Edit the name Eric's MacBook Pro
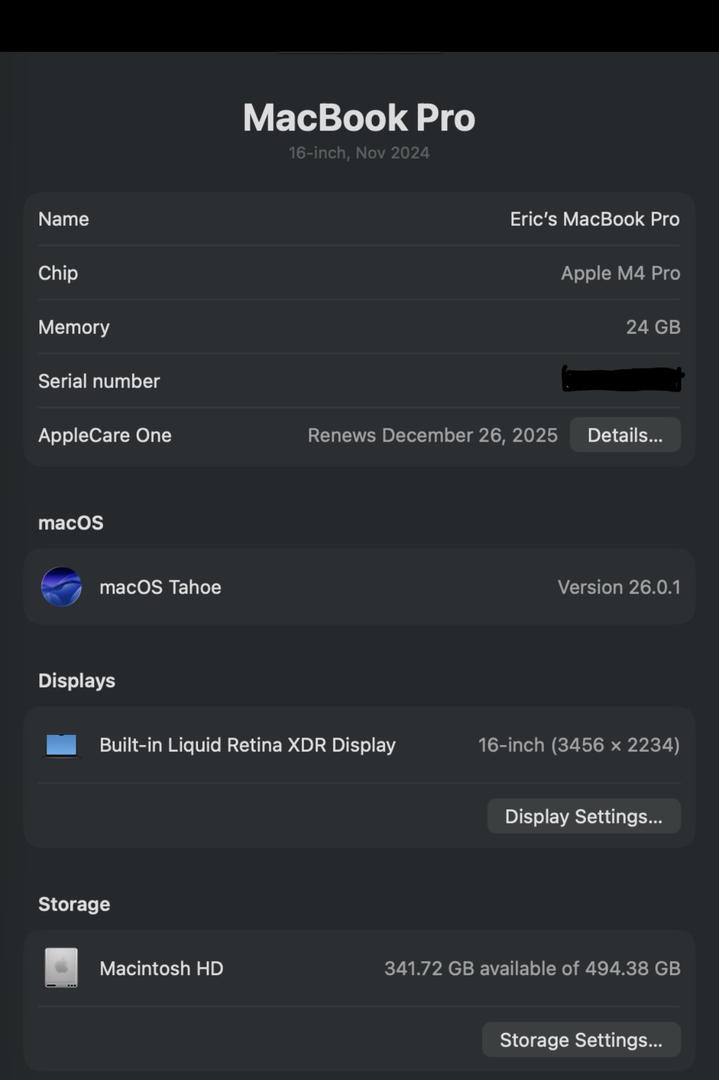The width and height of the screenshot is (719, 1080). pyautogui.click(x=594, y=219)
